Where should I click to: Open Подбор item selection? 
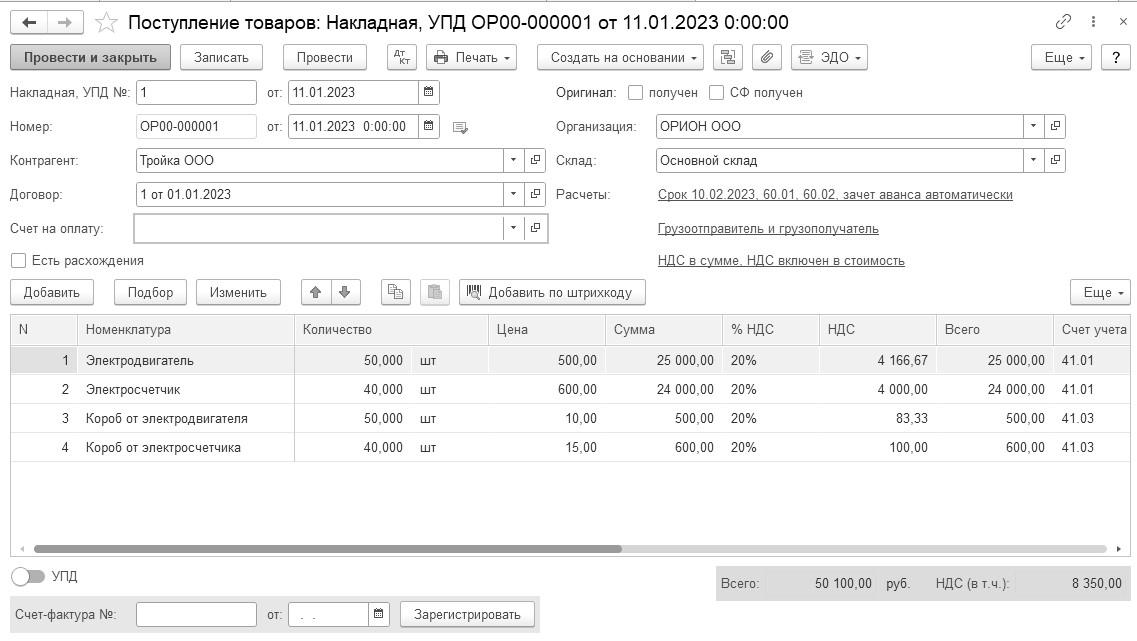point(150,292)
